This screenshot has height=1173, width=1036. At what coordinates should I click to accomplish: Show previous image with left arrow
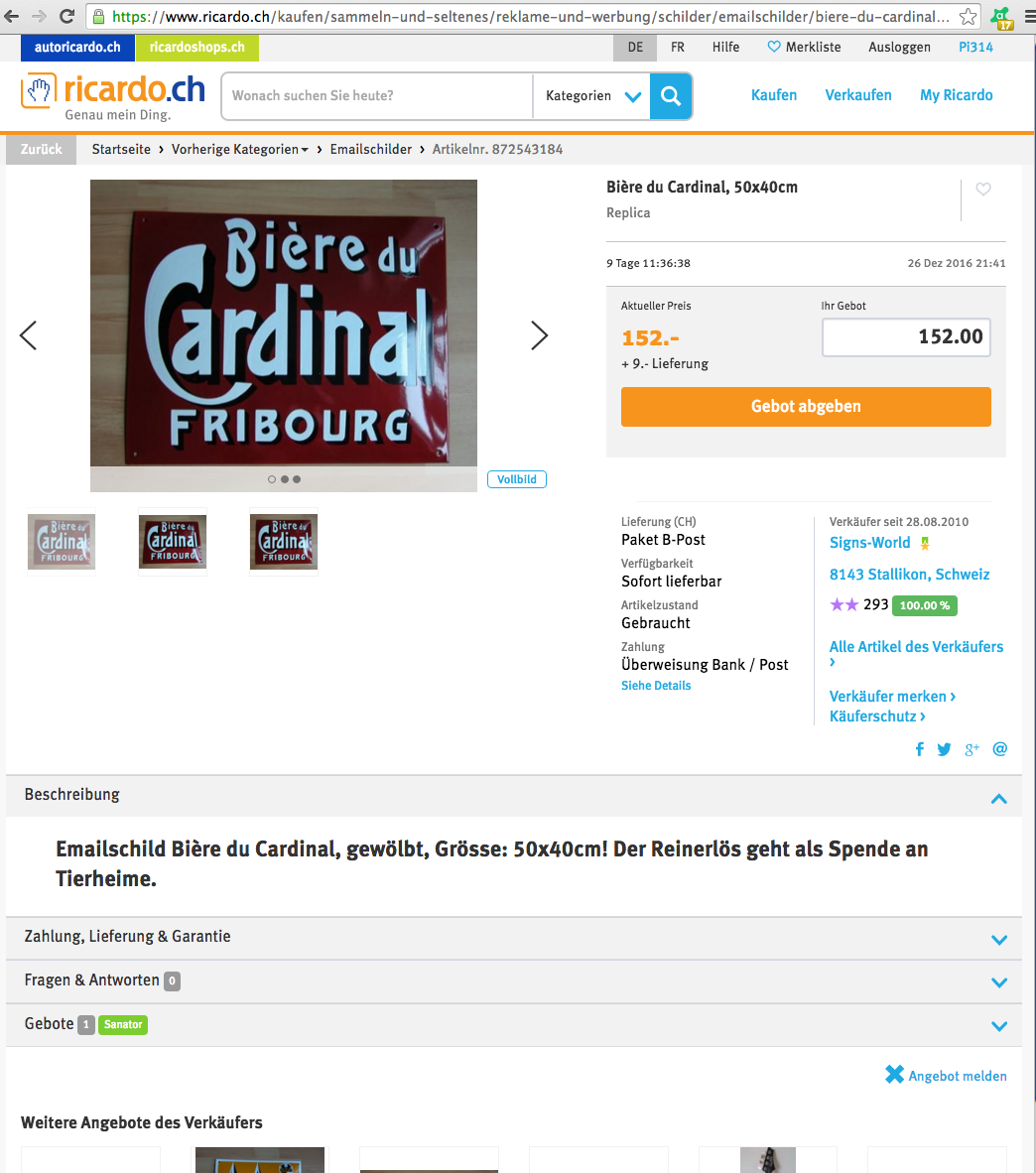pyautogui.click(x=29, y=335)
